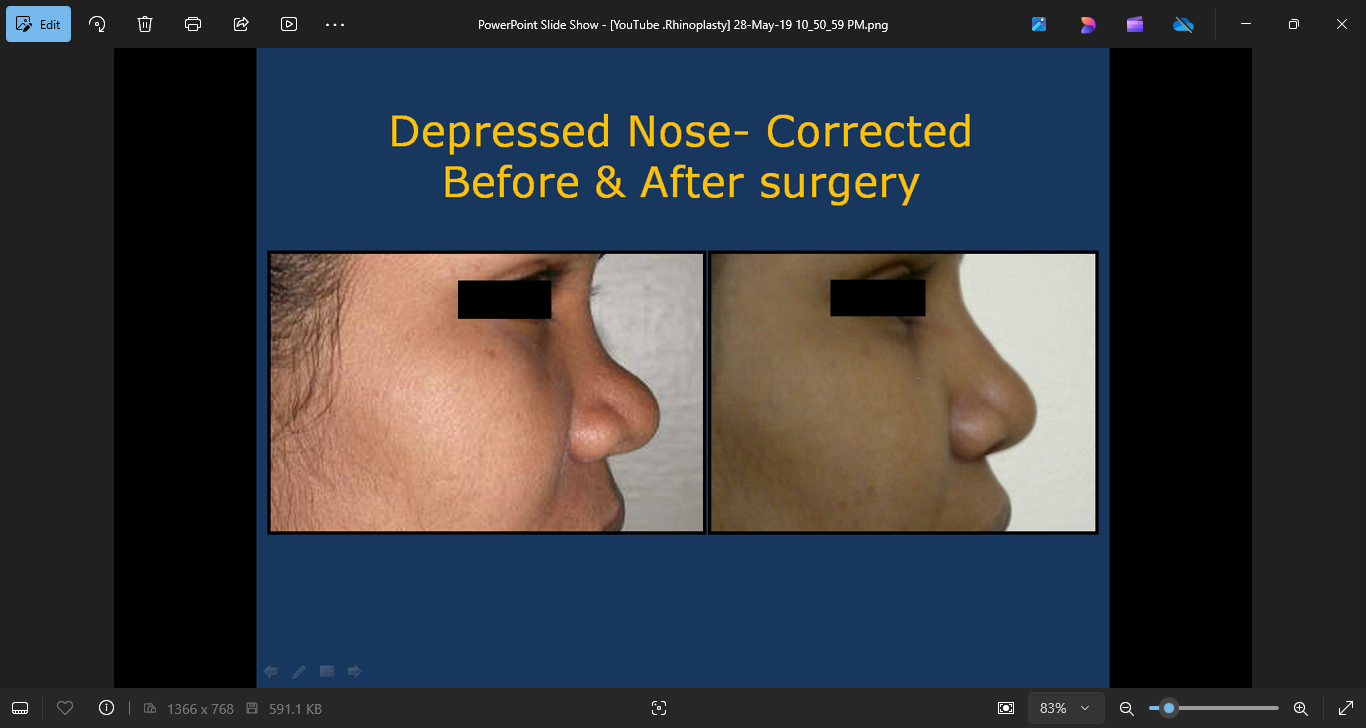This screenshot has width=1366, height=728.
Task: Open Clipchamp video editor icon
Action: (1135, 24)
